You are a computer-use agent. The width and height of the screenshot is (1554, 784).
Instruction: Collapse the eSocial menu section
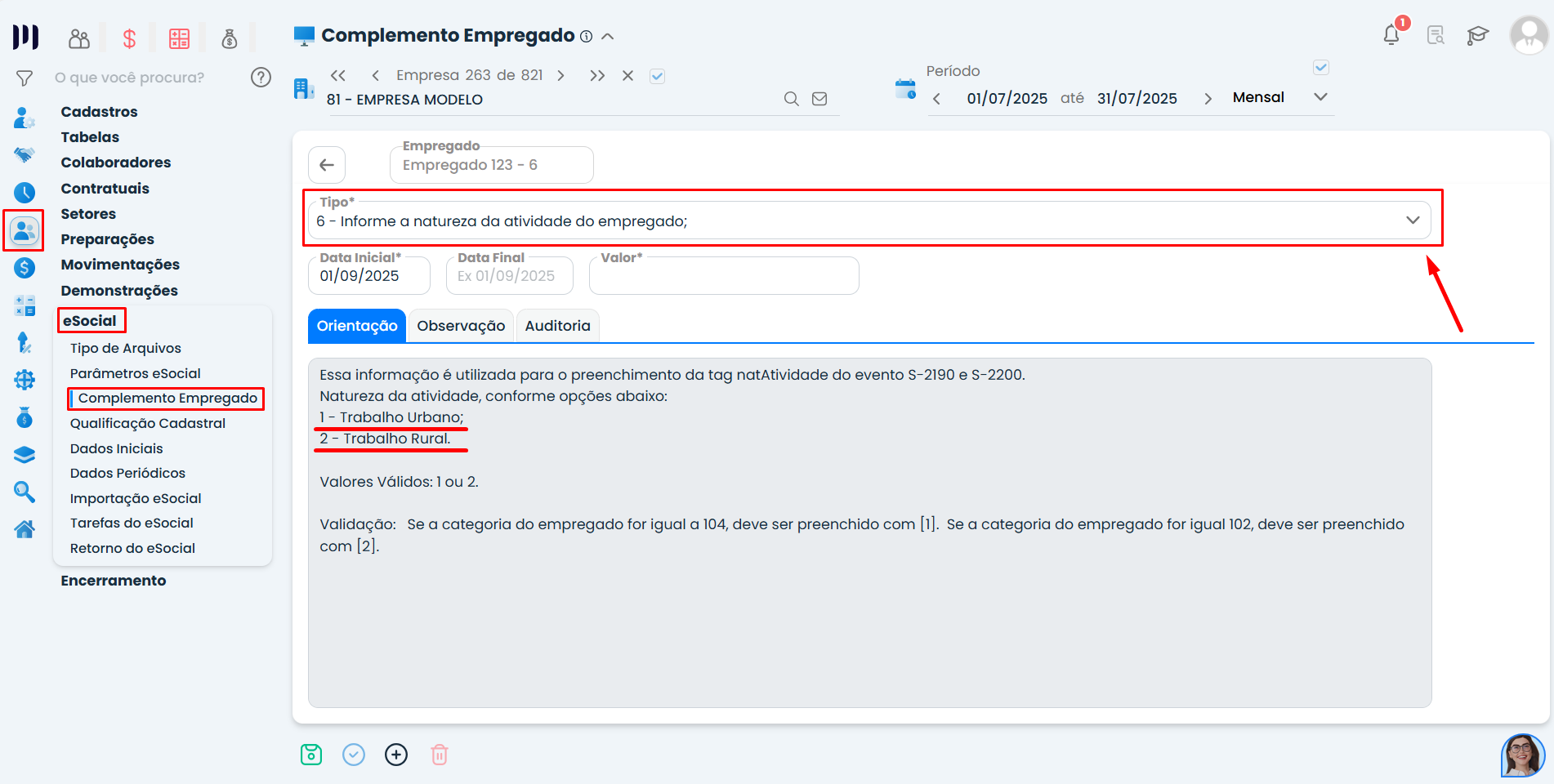[90, 321]
